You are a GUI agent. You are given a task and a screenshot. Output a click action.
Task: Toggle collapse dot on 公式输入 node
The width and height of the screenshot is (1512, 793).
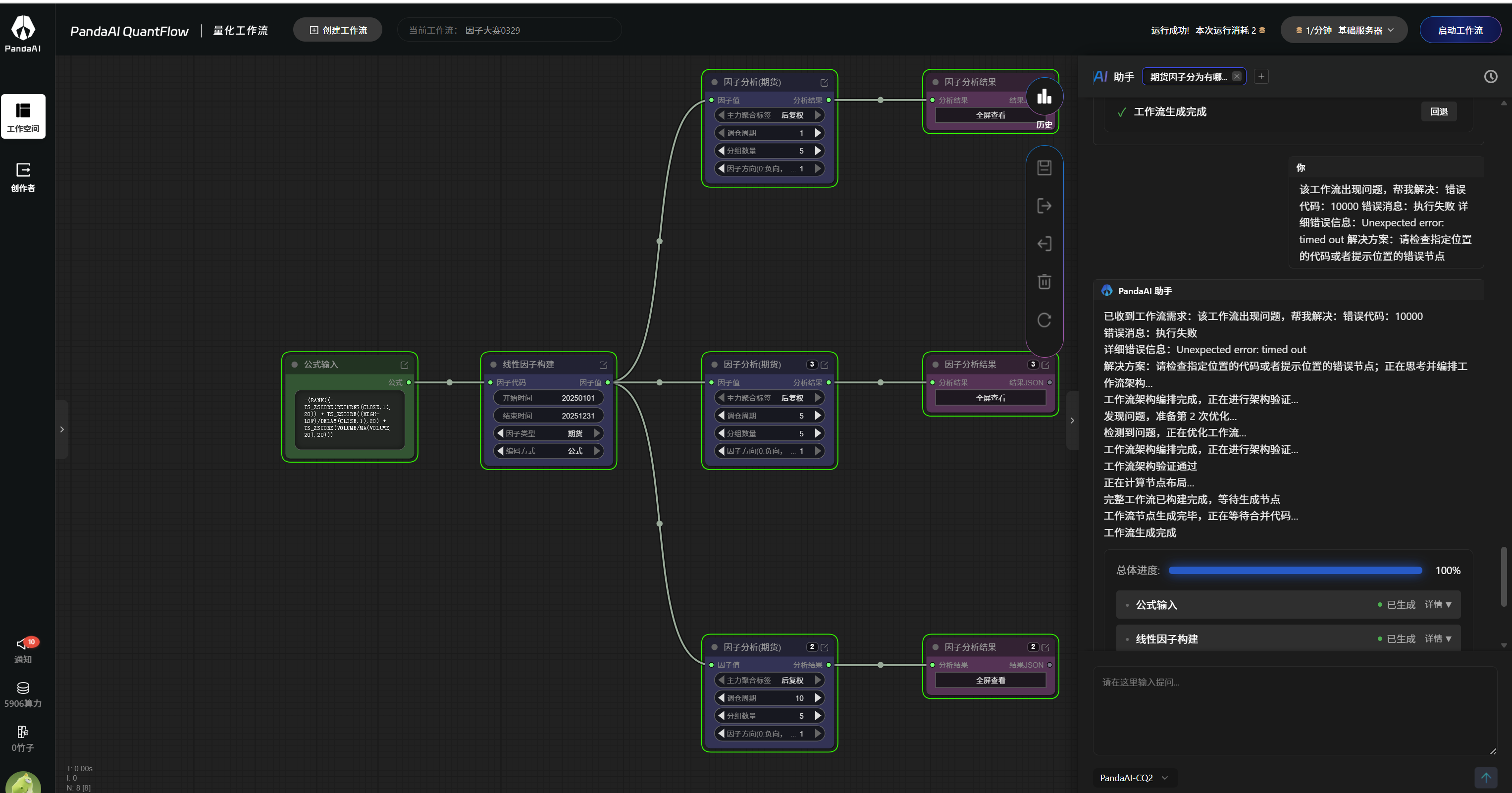point(295,365)
